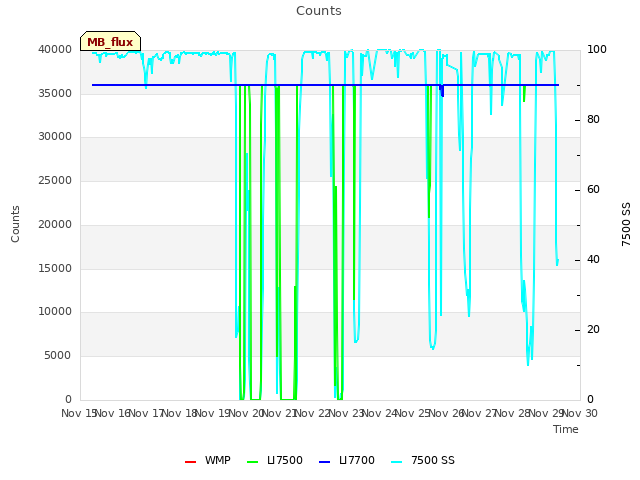Click the 40 tick on right axis

593,260
